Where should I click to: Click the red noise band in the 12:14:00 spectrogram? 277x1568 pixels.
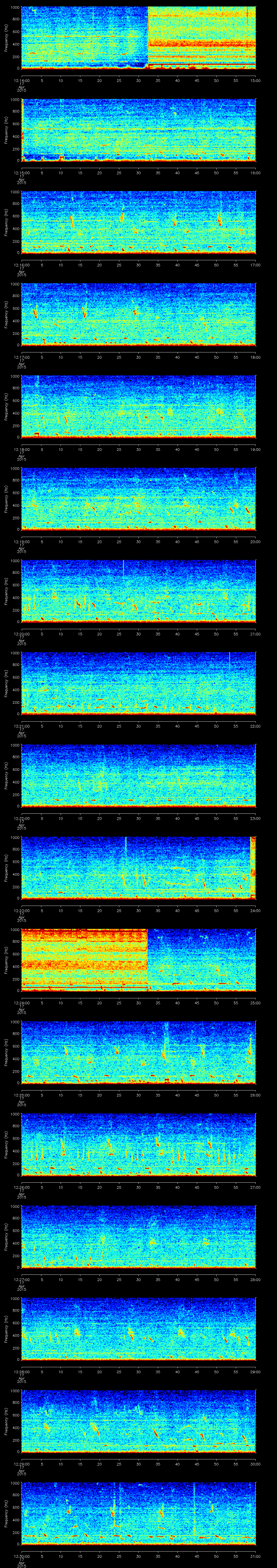click(201, 44)
